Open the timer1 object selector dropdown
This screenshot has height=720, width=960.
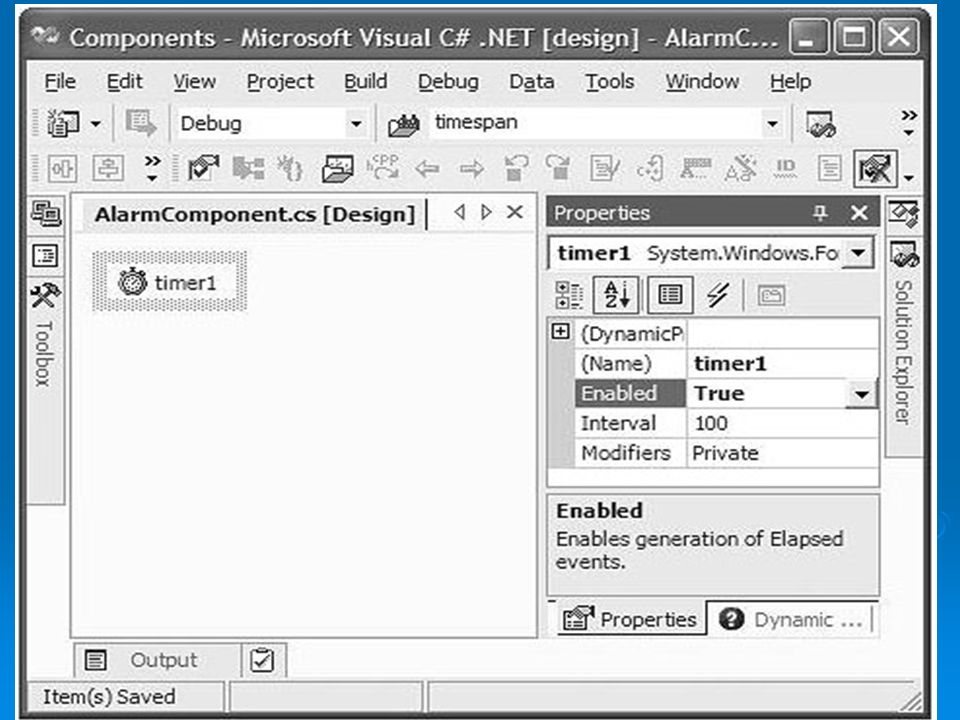858,252
